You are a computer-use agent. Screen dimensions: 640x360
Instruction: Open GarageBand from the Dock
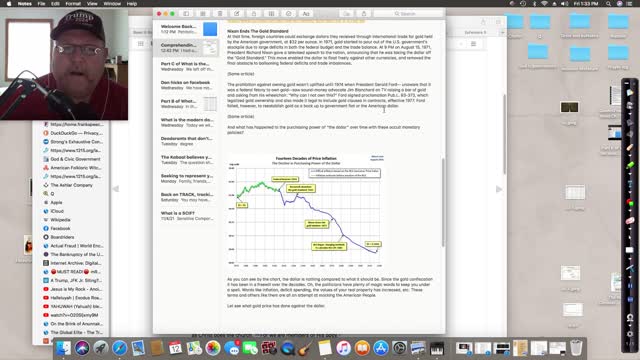pyautogui.click(x=306, y=348)
